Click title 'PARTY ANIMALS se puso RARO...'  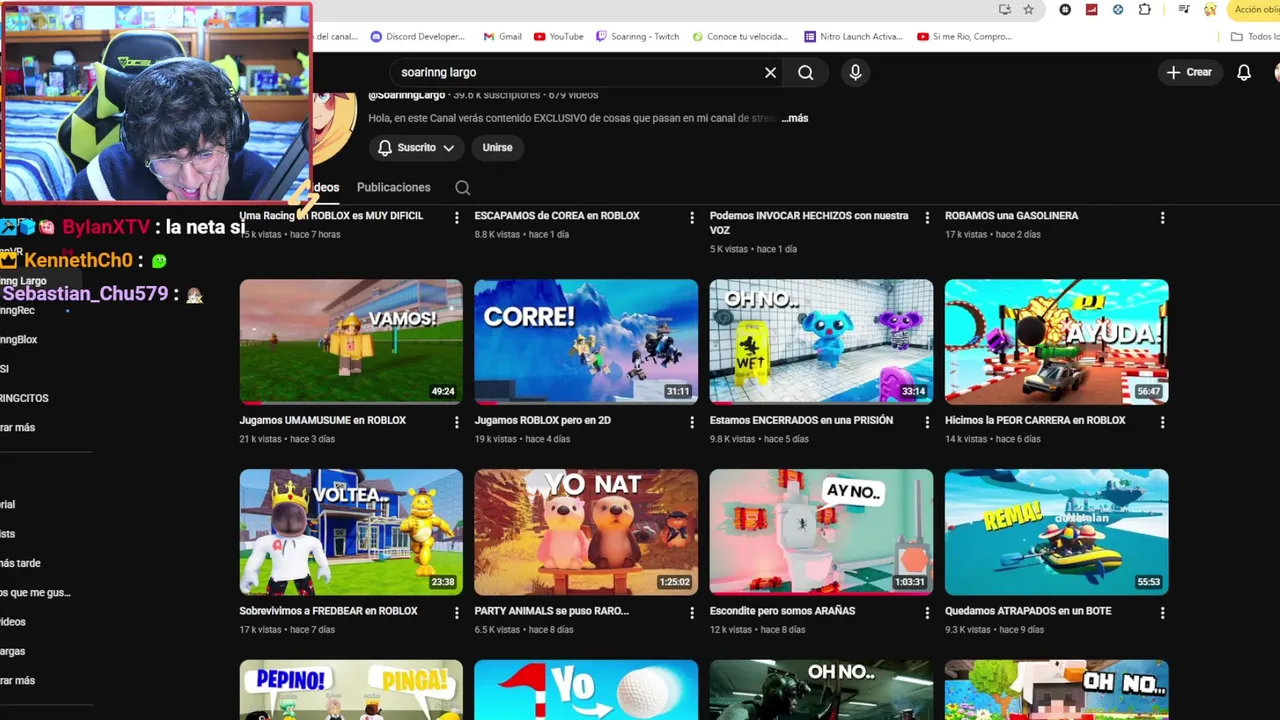(551, 610)
